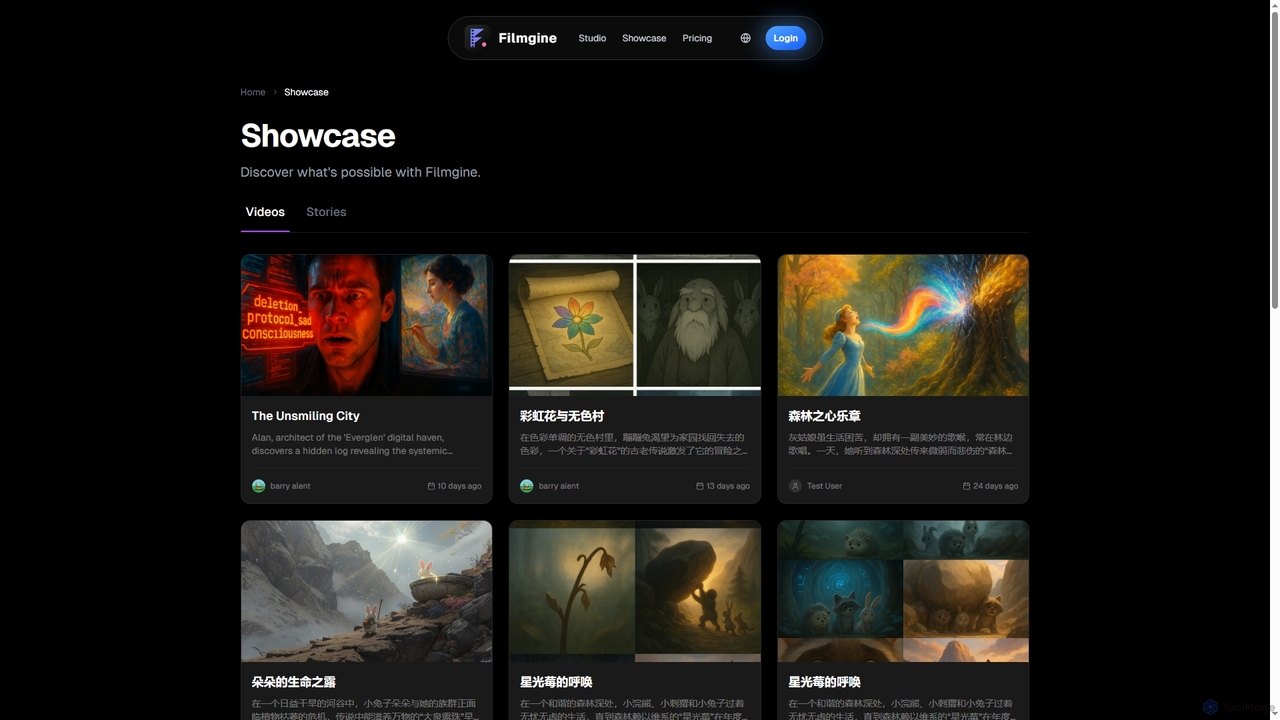Click the Showcase breadcrumb item

tap(306, 92)
